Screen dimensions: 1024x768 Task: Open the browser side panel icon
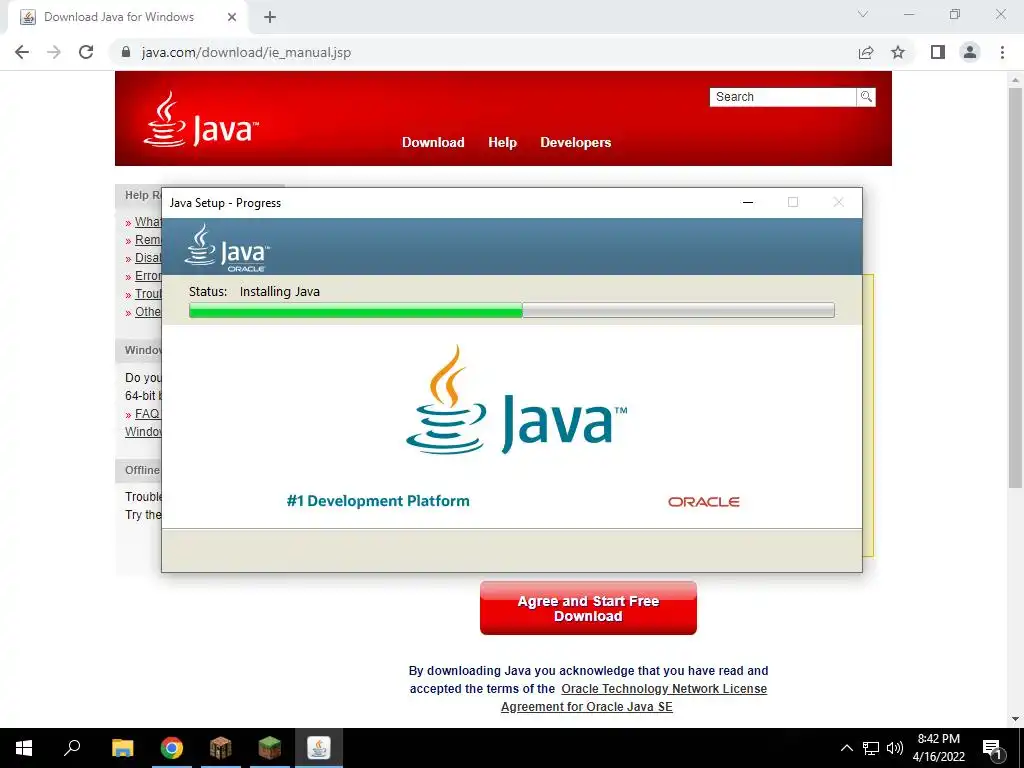[x=938, y=52]
